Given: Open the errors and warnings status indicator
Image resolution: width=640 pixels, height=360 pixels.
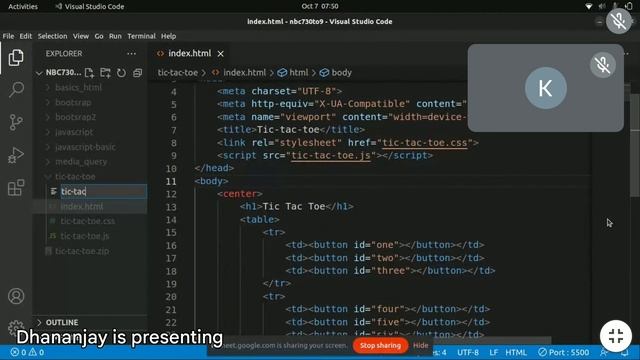Looking at the screenshot, I should (27, 352).
